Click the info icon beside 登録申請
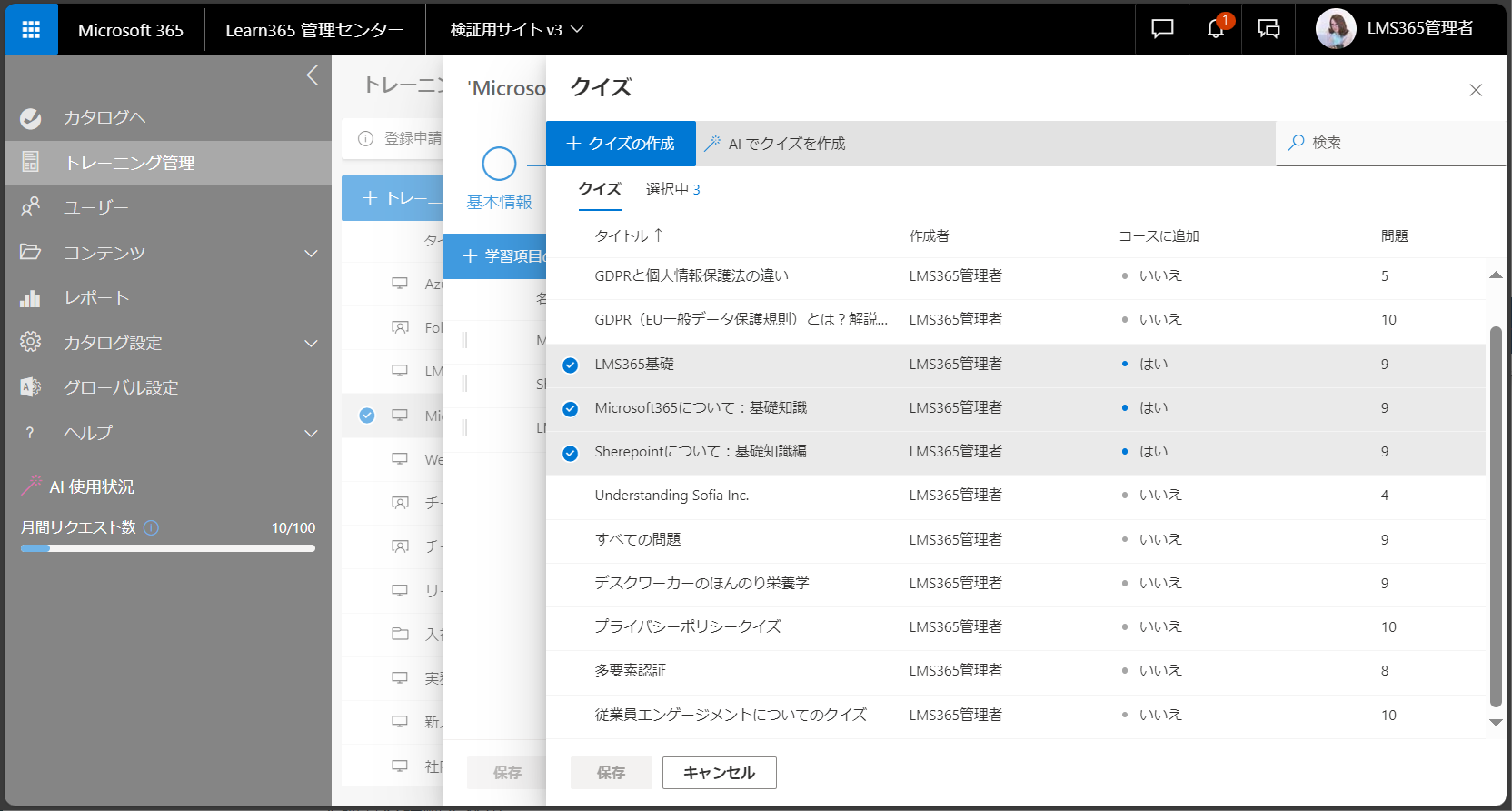Viewport: 1512px width, 811px height. pos(365,138)
